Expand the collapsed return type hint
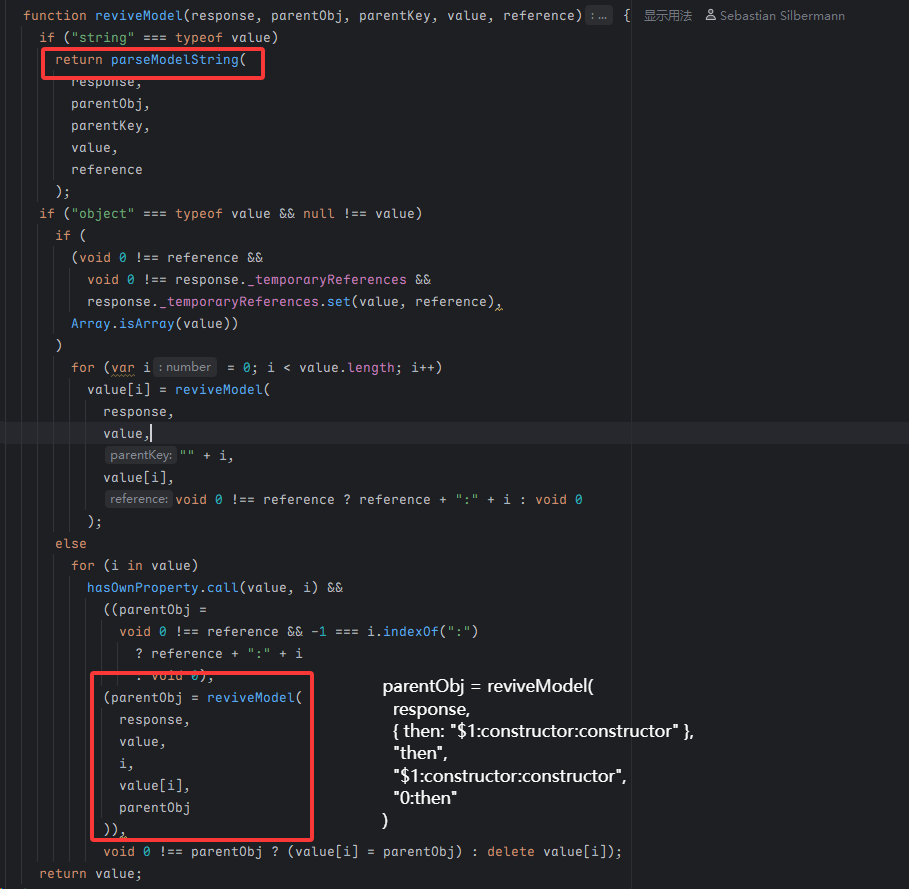 click(599, 16)
